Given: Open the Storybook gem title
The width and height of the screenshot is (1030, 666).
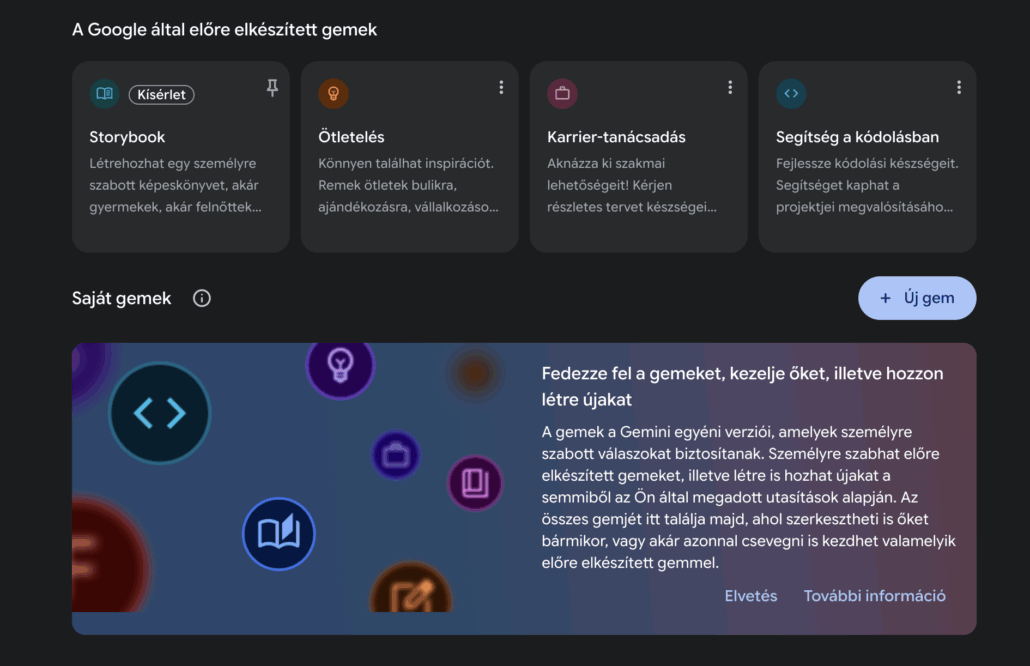Looking at the screenshot, I should tap(127, 137).
